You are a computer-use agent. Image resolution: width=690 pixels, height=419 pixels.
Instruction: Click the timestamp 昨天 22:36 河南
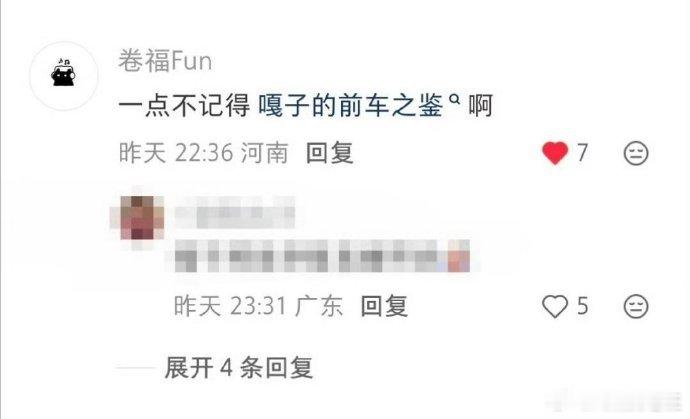pyautogui.click(x=204, y=153)
